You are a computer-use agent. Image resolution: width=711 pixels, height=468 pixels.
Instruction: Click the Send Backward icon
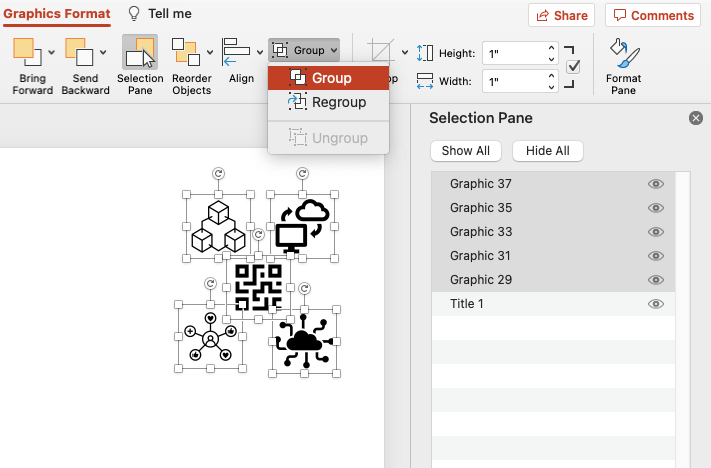[80, 52]
